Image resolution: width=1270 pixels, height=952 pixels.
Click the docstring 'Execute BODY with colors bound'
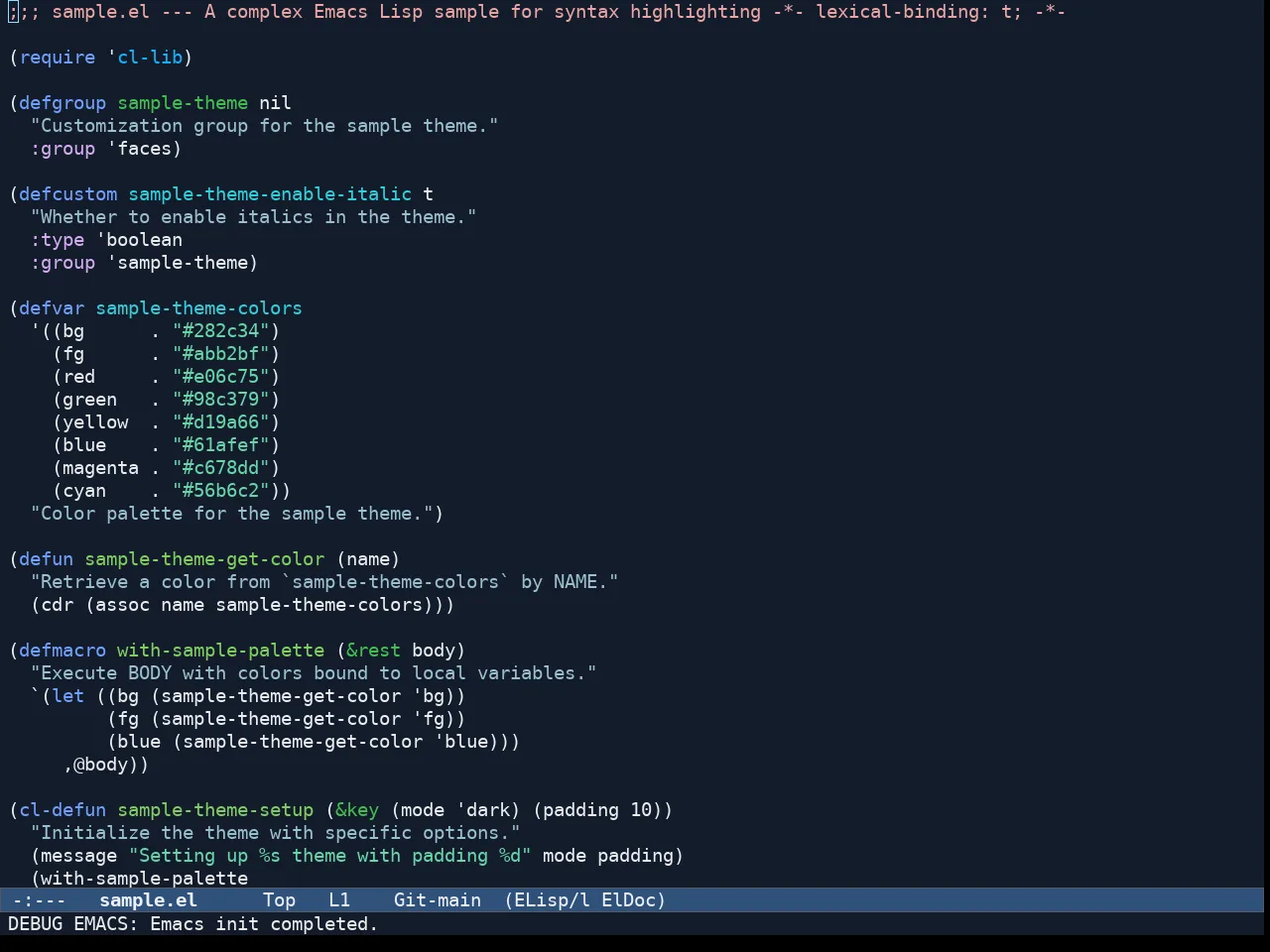[x=314, y=673]
